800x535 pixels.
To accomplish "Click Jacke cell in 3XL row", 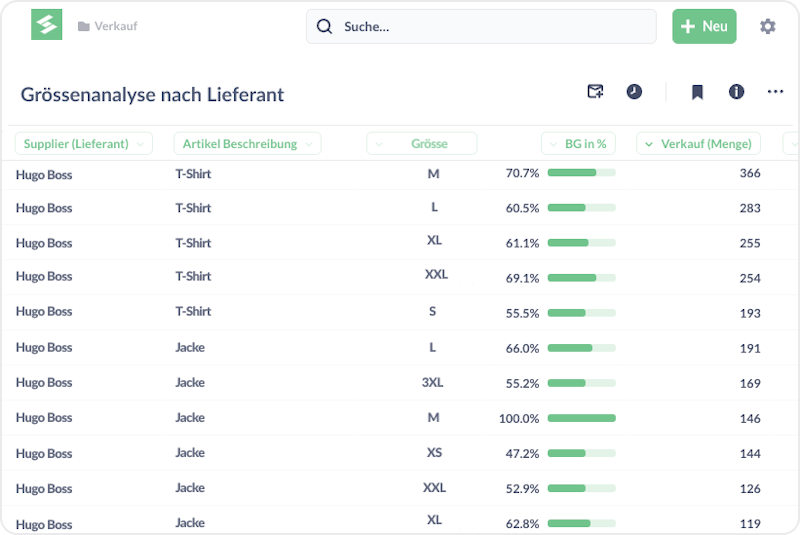I will (190, 383).
